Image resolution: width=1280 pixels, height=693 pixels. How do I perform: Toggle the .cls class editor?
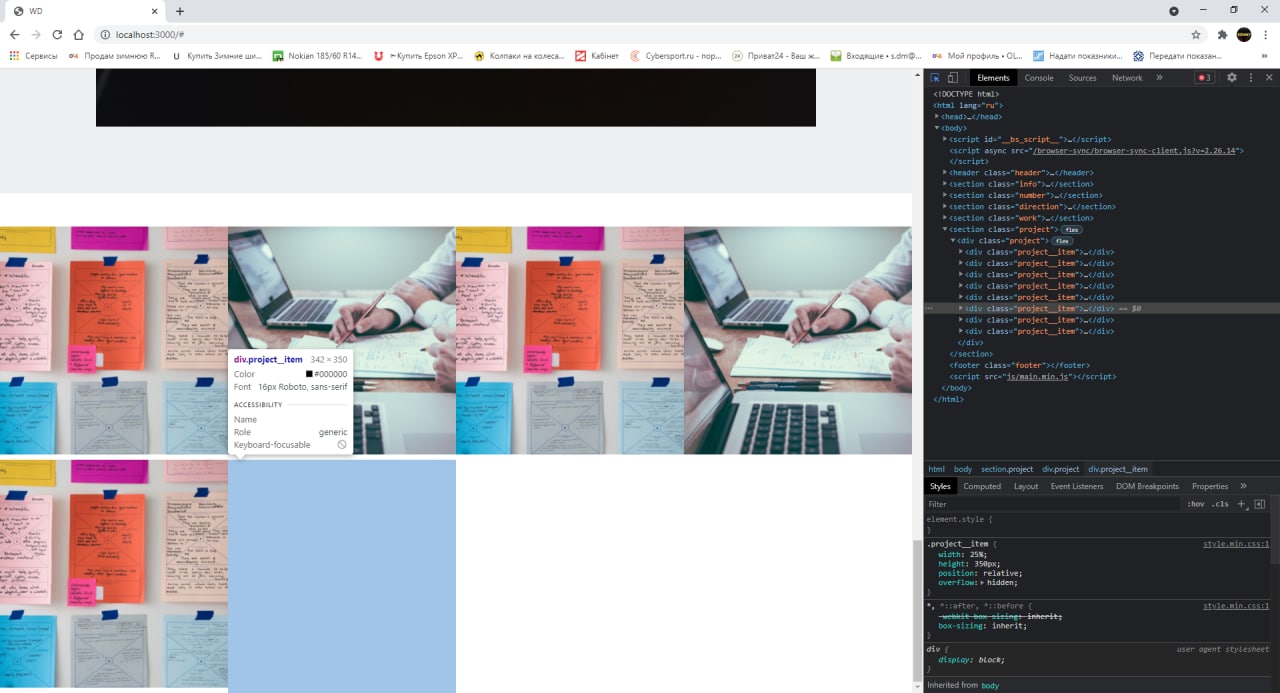tap(1220, 504)
